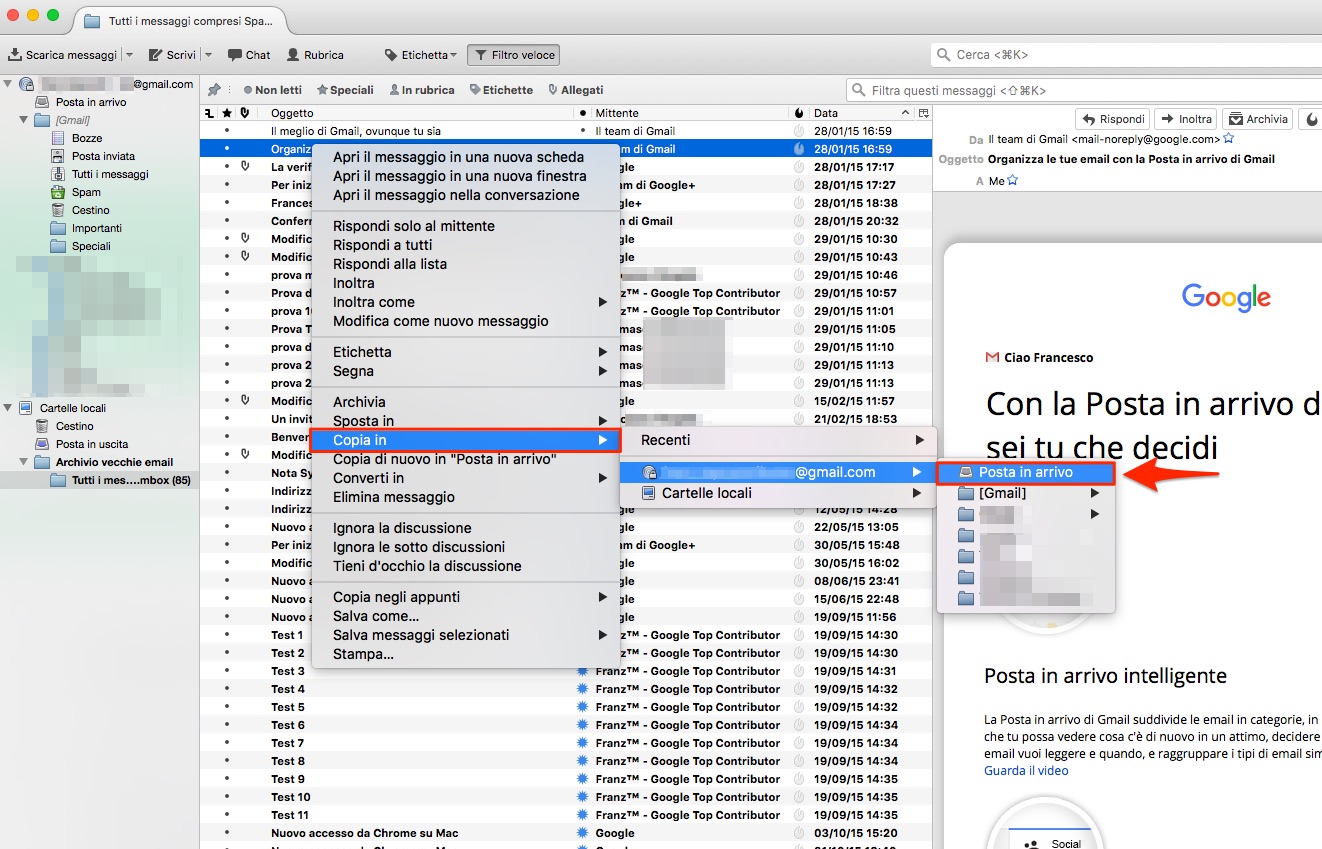This screenshot has width=1322, height=849.
Task: Toggle the Filtro veloce quick filter
Action: (514, 55)
